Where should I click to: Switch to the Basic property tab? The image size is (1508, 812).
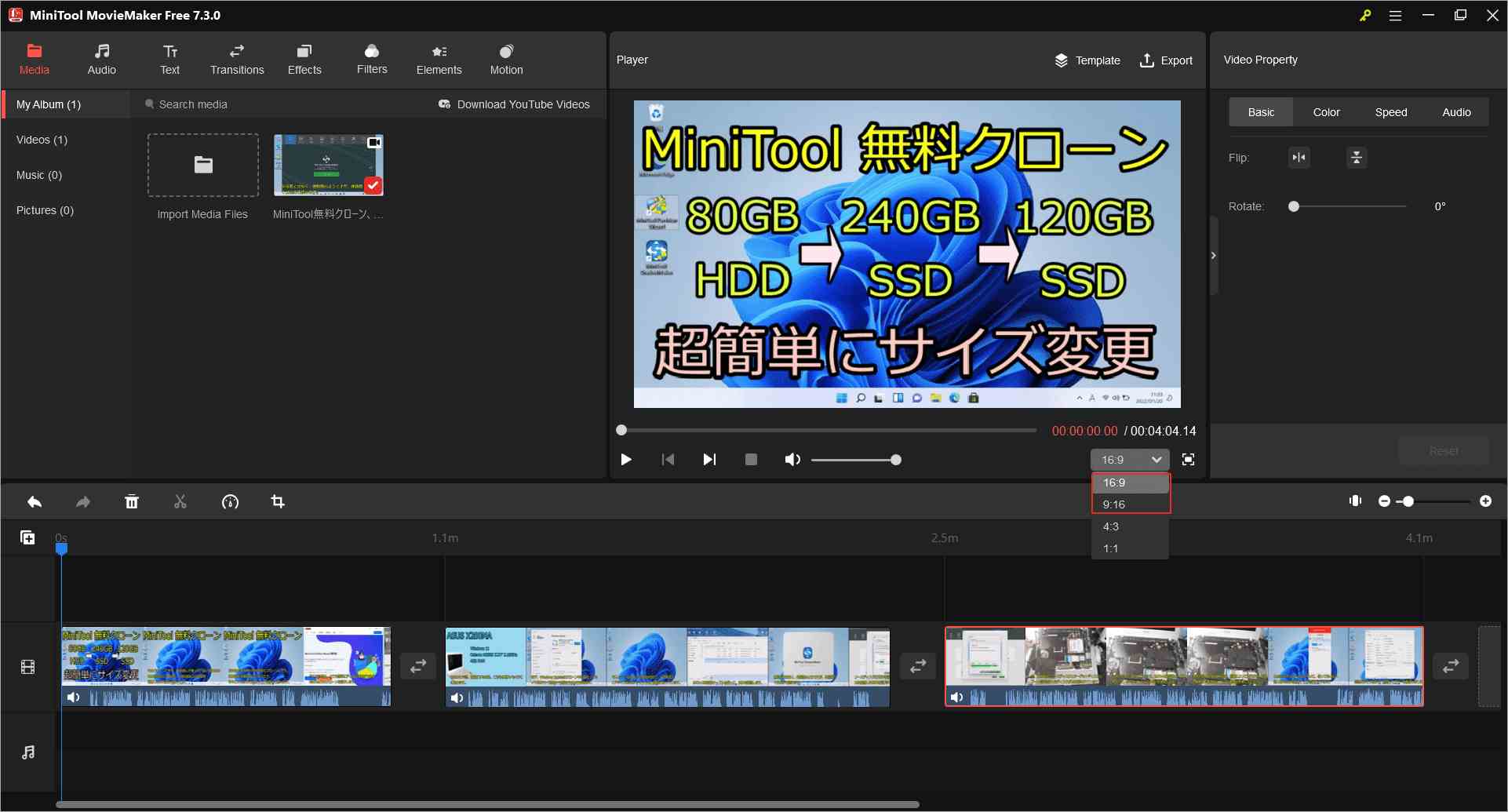click(x=1261, y=112)
